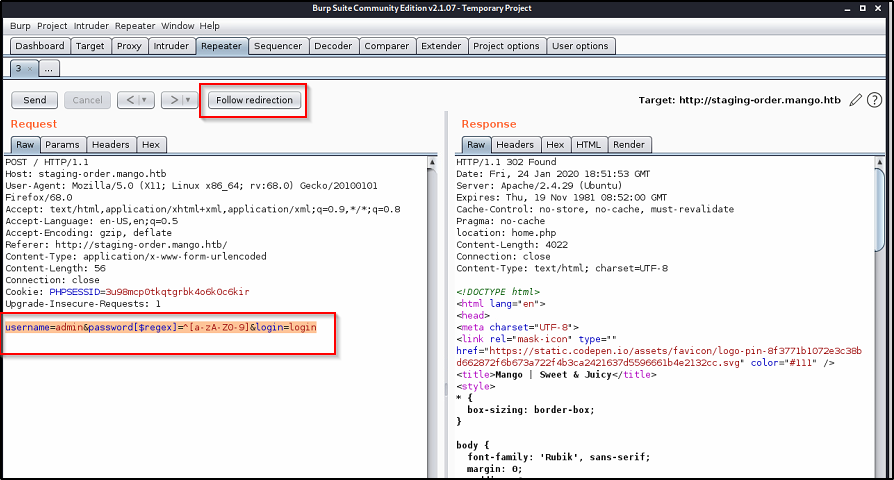Screen dimensions: 894x480
Task: Click the pencil icon to edit target
Action: click(x=855, y=100)
